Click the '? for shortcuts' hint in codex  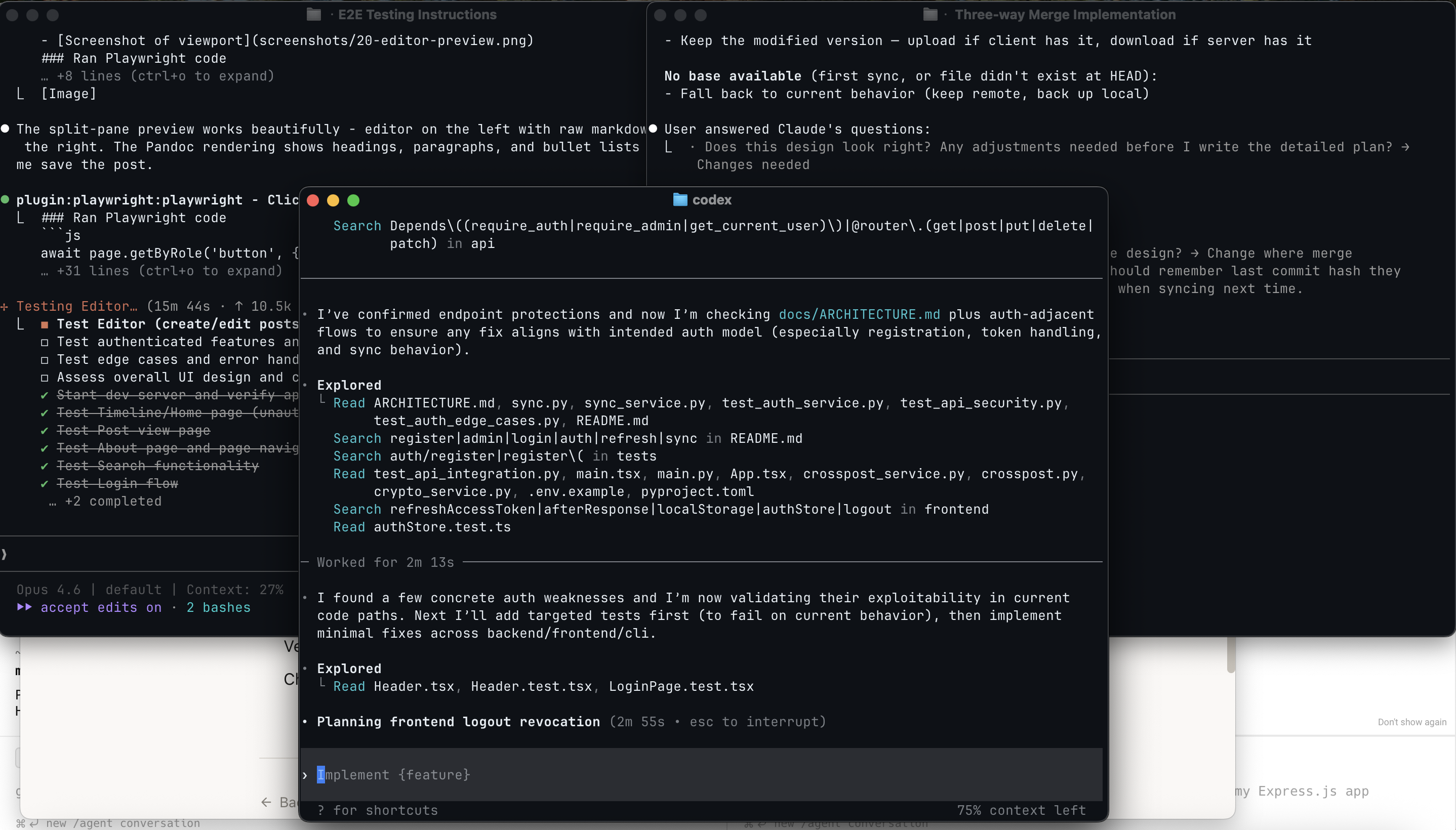point(377,810)
